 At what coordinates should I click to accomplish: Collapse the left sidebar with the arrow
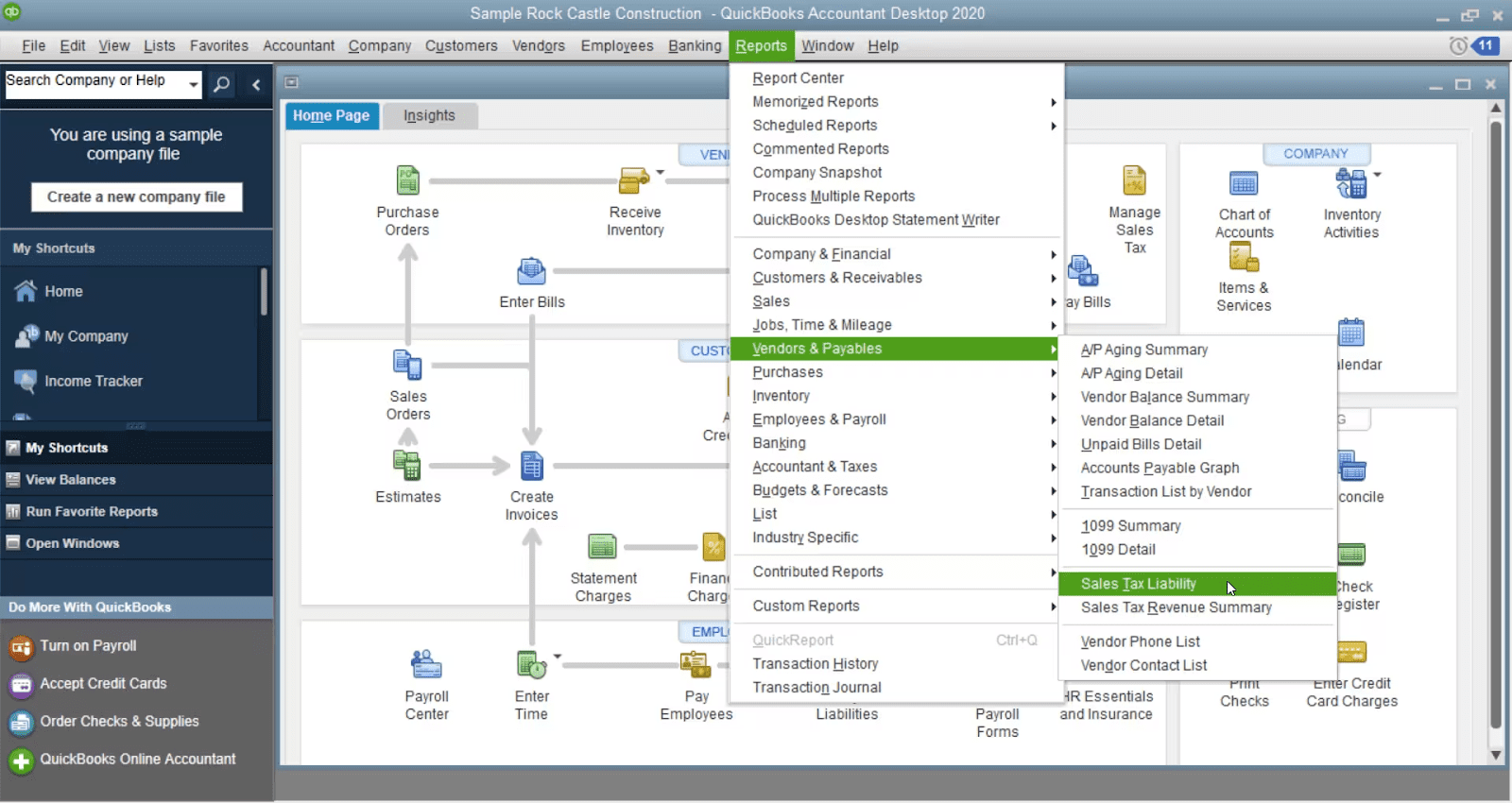[256, 84]
